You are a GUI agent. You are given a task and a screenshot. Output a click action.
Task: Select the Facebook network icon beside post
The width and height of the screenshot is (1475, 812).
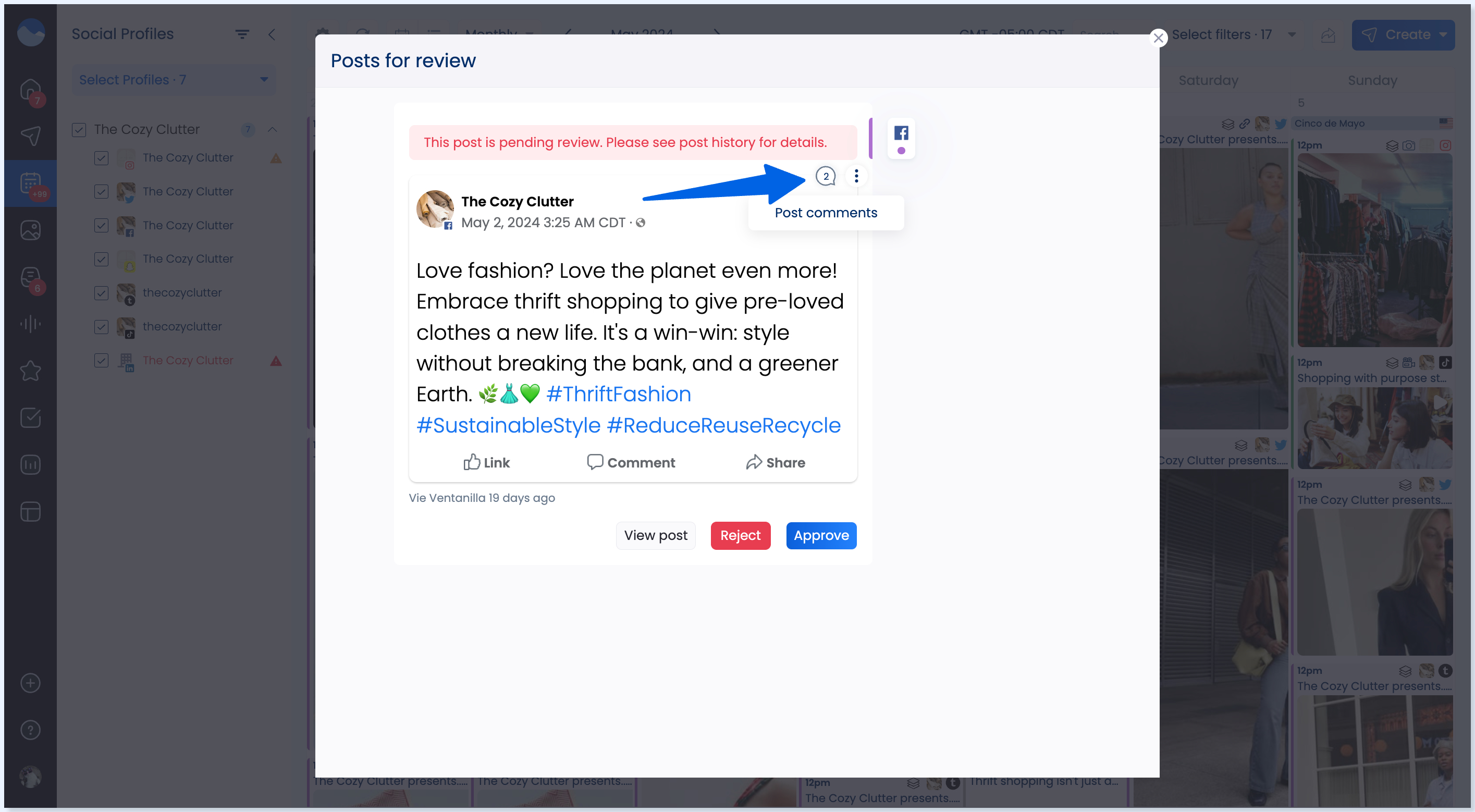(901, 133)
